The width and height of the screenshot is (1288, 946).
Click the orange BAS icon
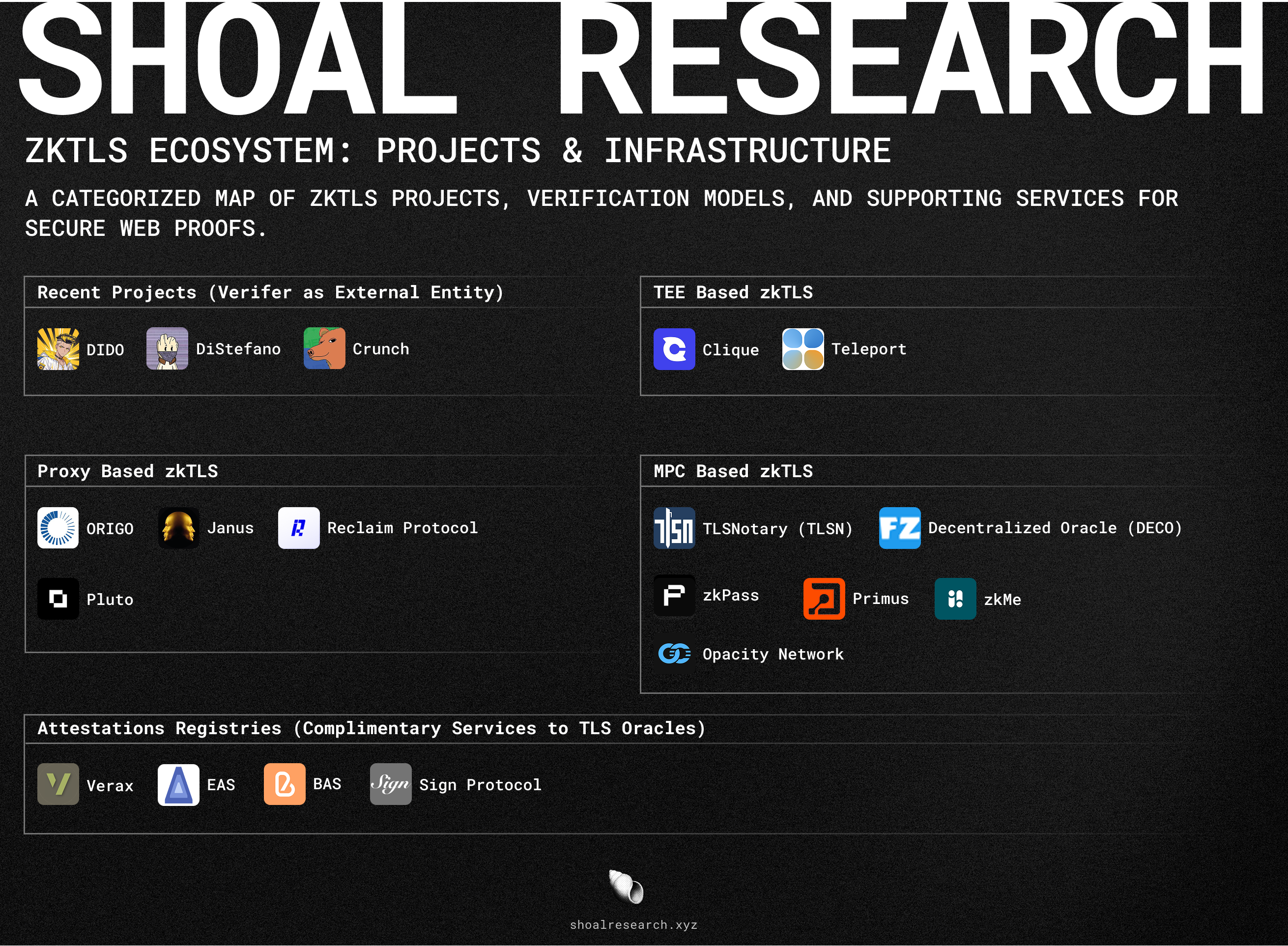click(285, 784)
